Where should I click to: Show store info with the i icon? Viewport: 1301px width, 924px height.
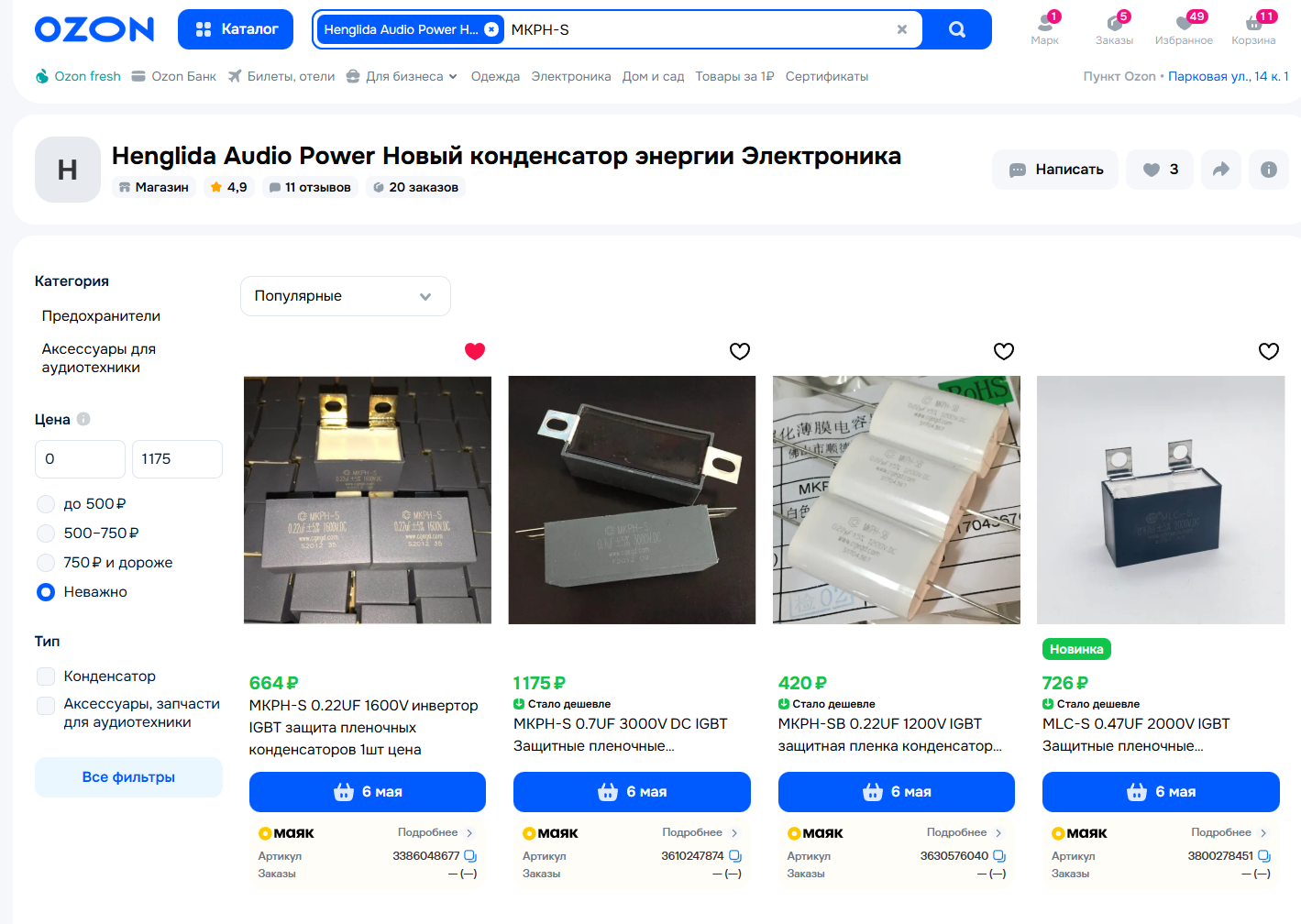tap(1269, 170)
